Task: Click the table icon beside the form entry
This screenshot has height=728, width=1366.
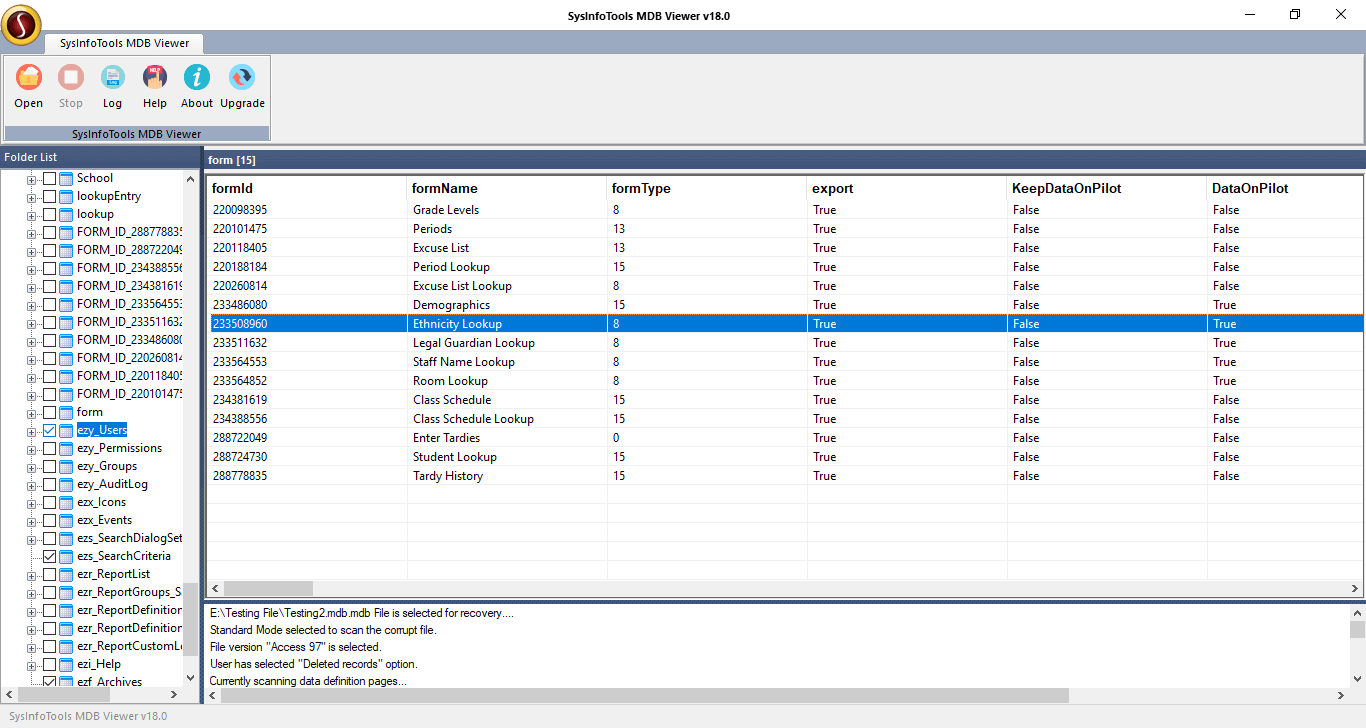Action: click(66, 412)
